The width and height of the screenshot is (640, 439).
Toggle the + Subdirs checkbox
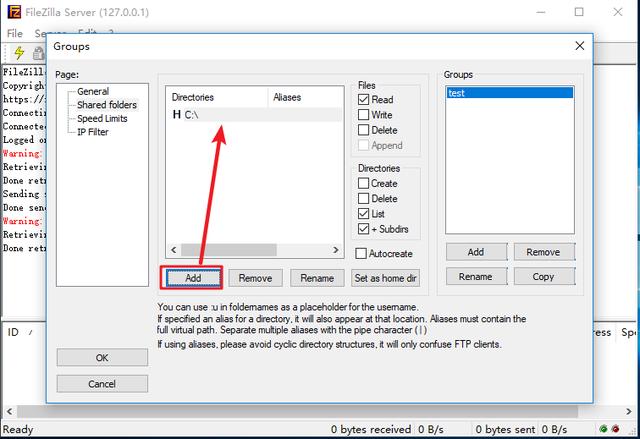(363, 229)
